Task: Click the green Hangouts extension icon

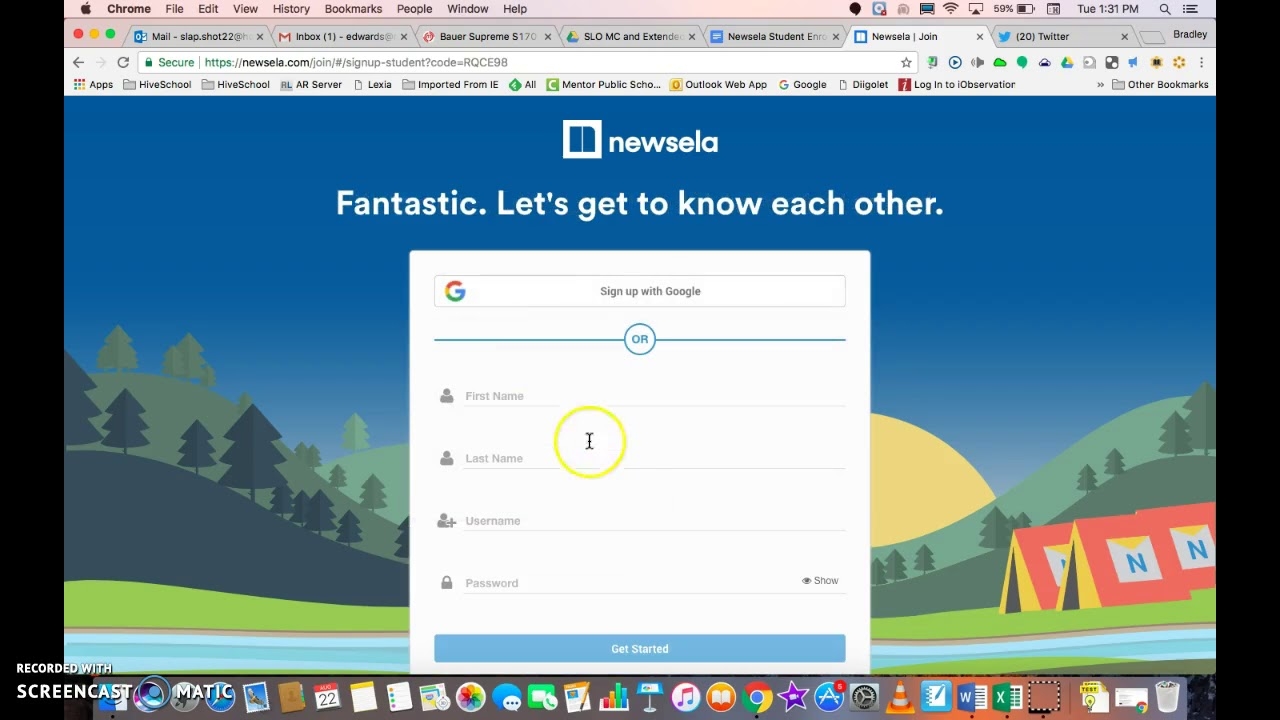Action: [1022, 62]
